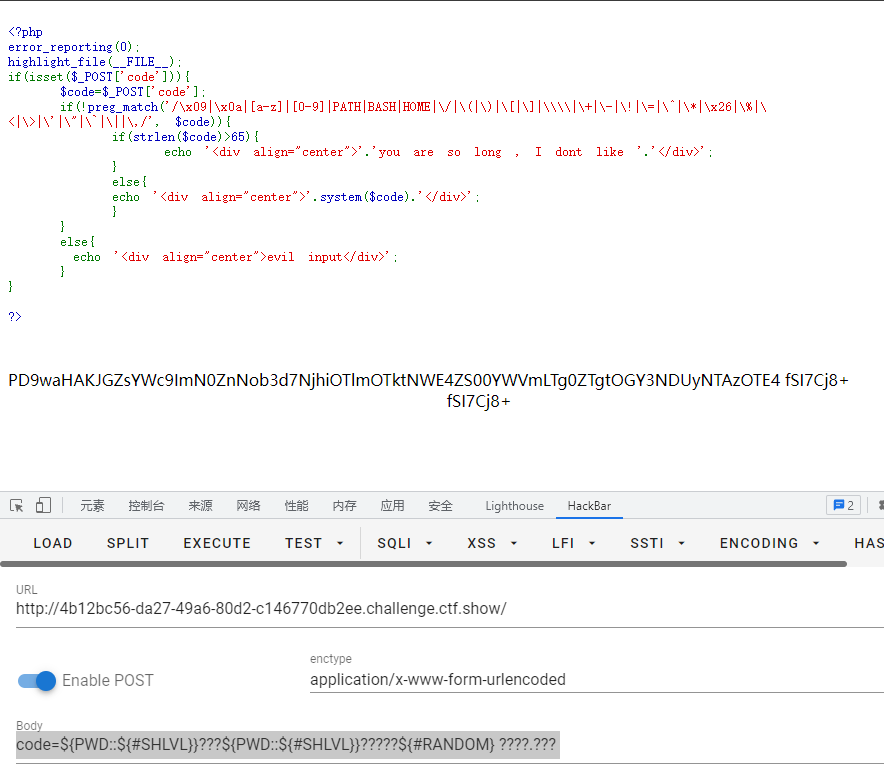Image resolution: width=884 pixels, height=769 pixels.
Task: Click the horizontal scrollbar under HackBar toolbar
Action: point(423,564)
